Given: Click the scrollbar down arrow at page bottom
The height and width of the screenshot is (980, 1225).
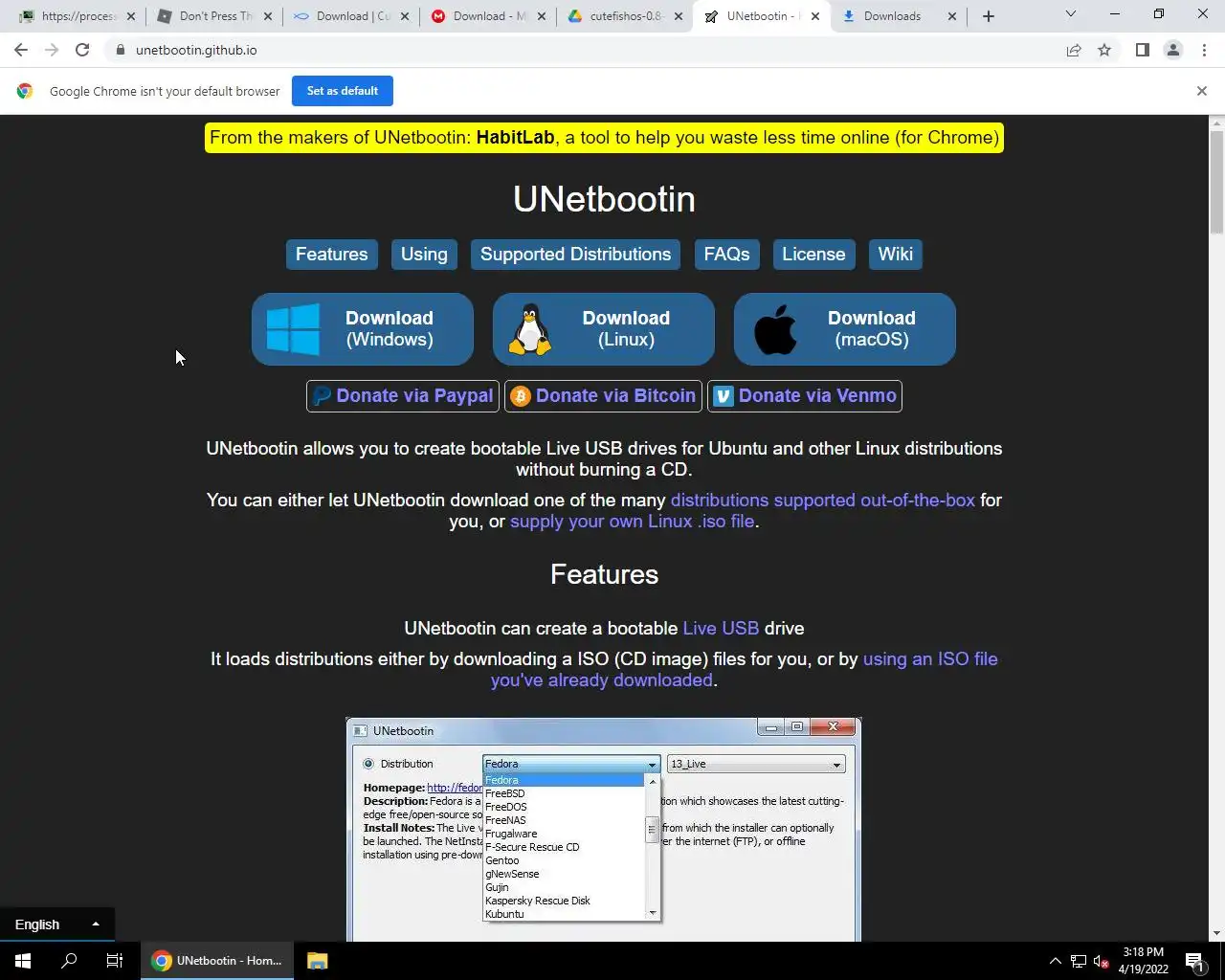Looking at the screenshot, I should pos(1216,934).
